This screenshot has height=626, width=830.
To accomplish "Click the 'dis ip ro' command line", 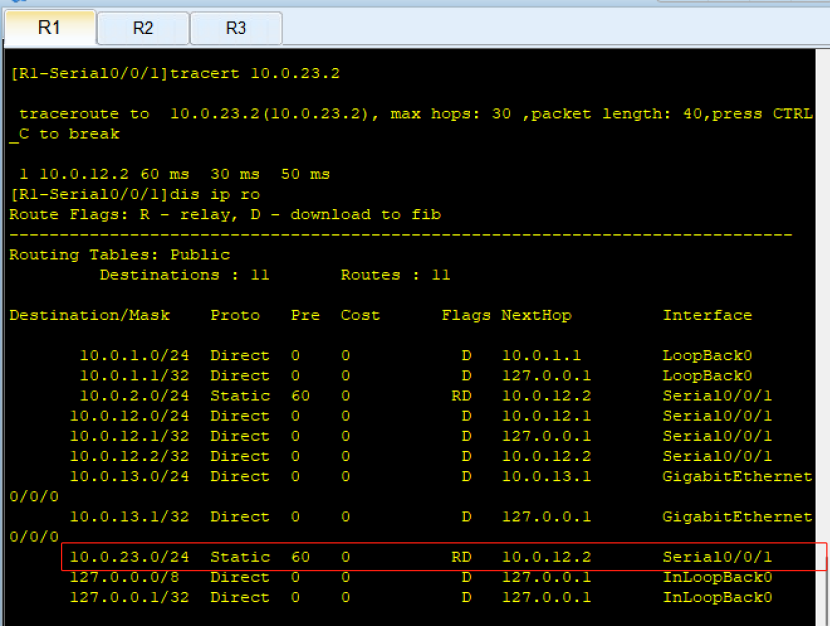I will tap(135, 194).
